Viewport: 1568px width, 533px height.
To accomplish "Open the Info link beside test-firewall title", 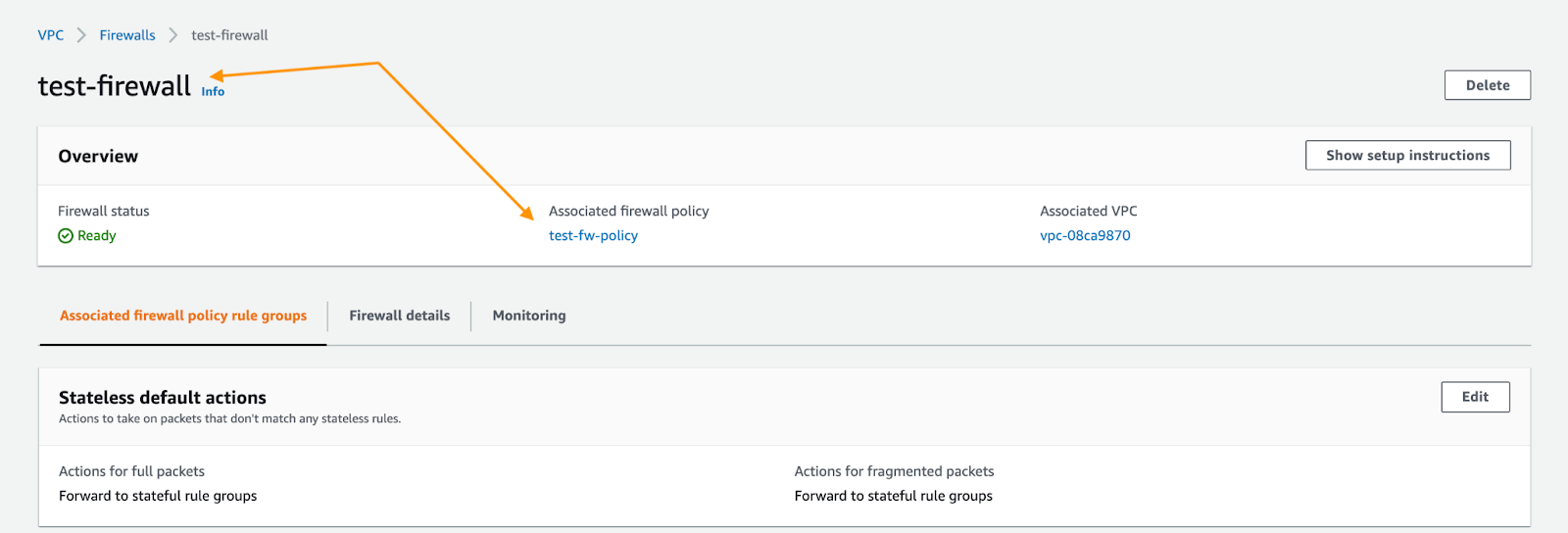I will coord(213,91).
